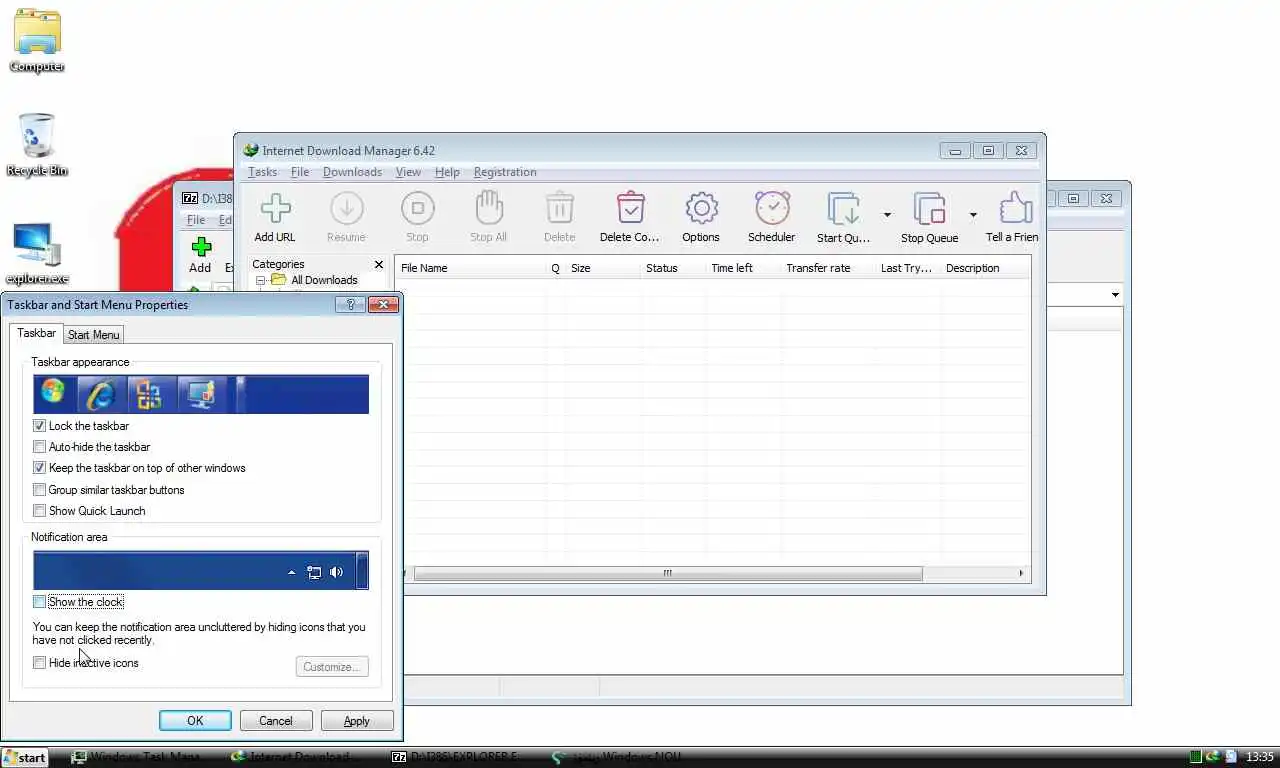
Task: Enable Show the clock checkbox
Action: [x=40, y=602]
